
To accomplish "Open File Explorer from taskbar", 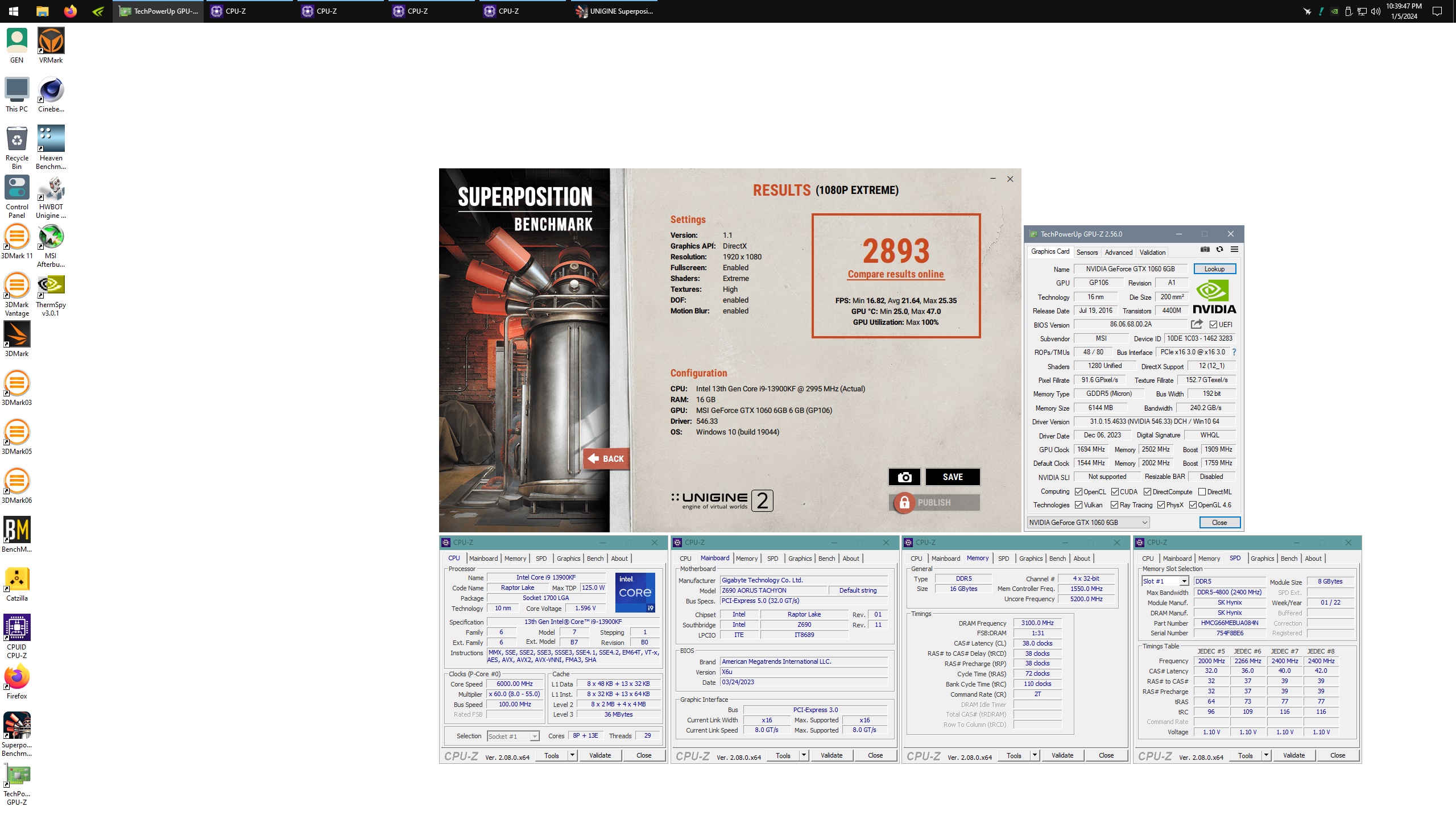I will pos(42,11).
